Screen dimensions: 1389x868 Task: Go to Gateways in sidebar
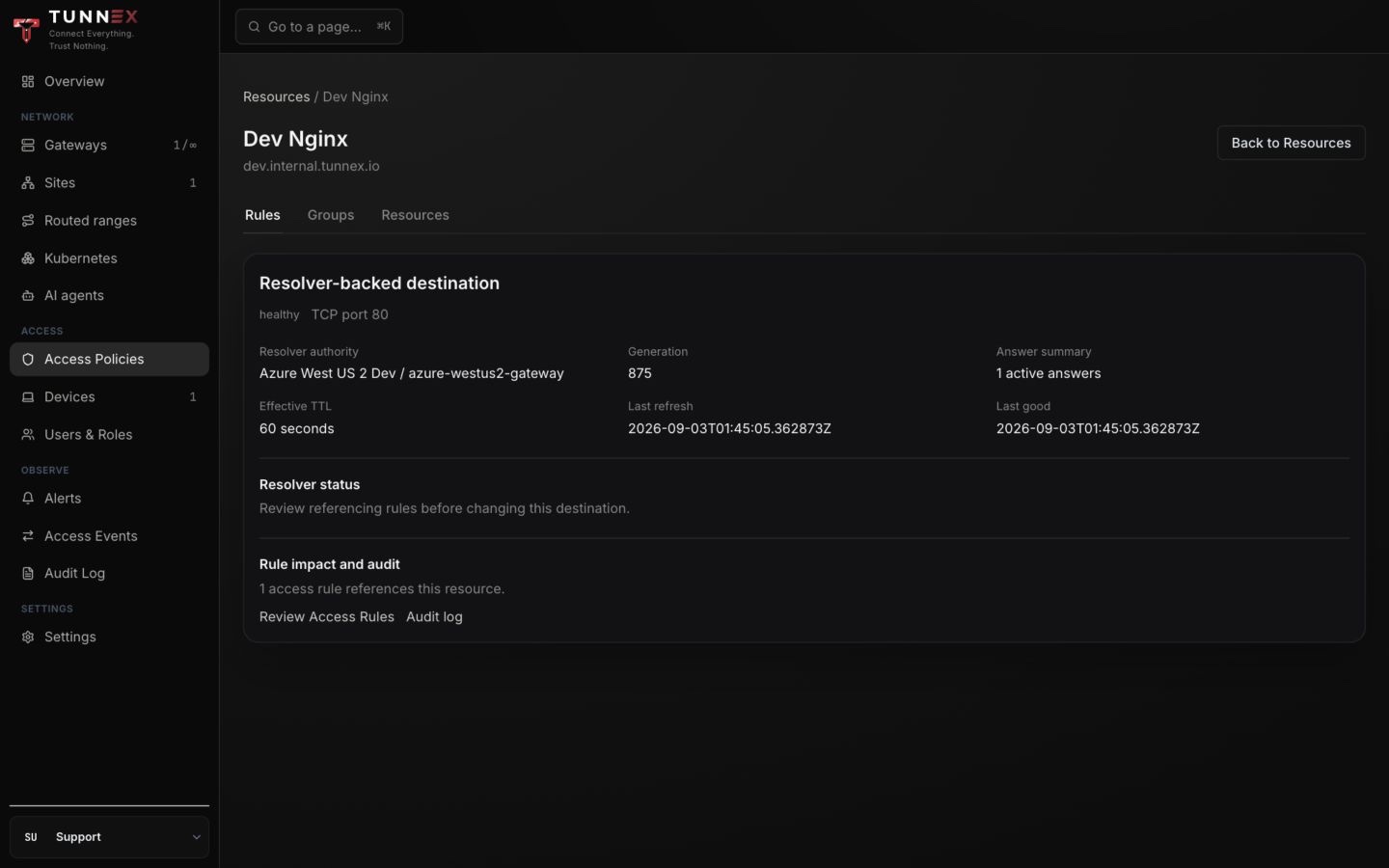pyautogui.click(x=109, y=146)
